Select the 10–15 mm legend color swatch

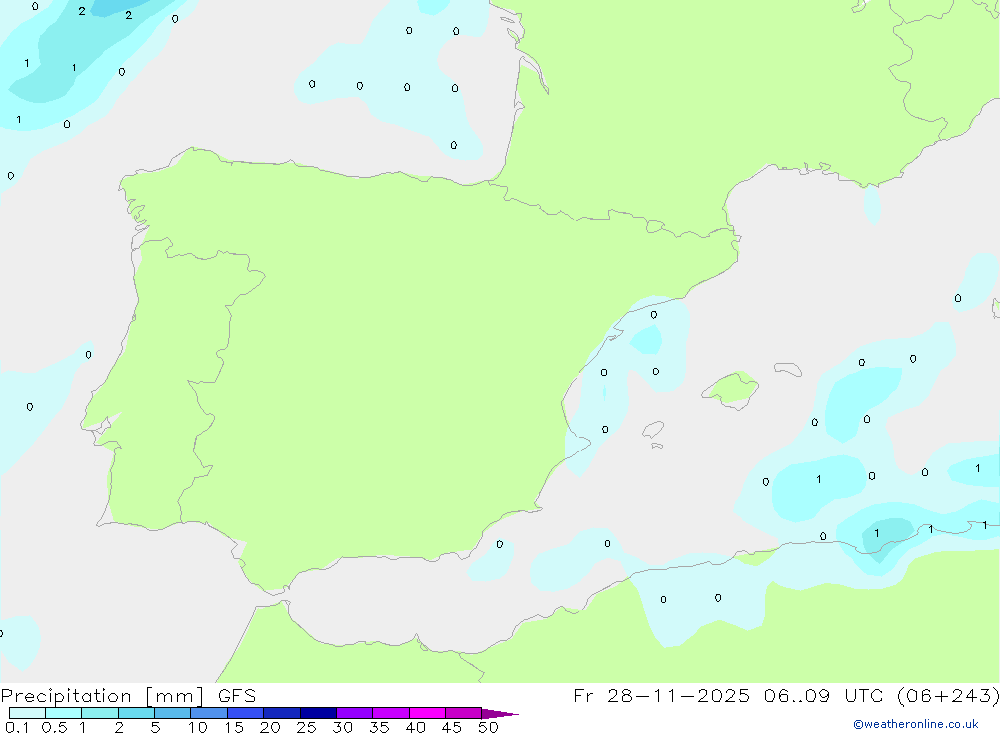coord(209,713)
